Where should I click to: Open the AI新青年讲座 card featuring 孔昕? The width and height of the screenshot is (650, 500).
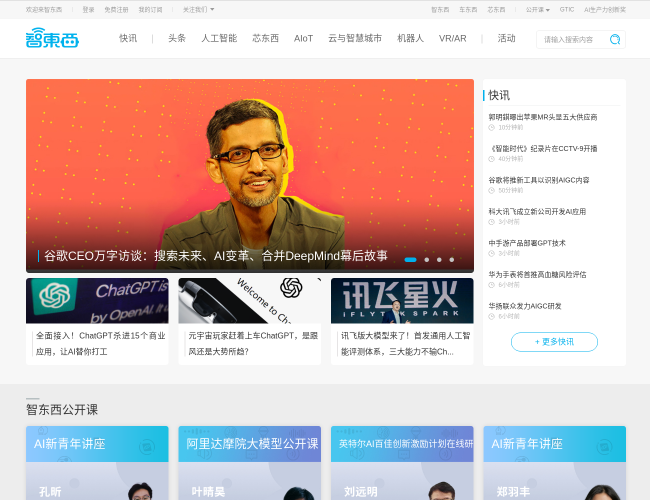click(97, 463)
